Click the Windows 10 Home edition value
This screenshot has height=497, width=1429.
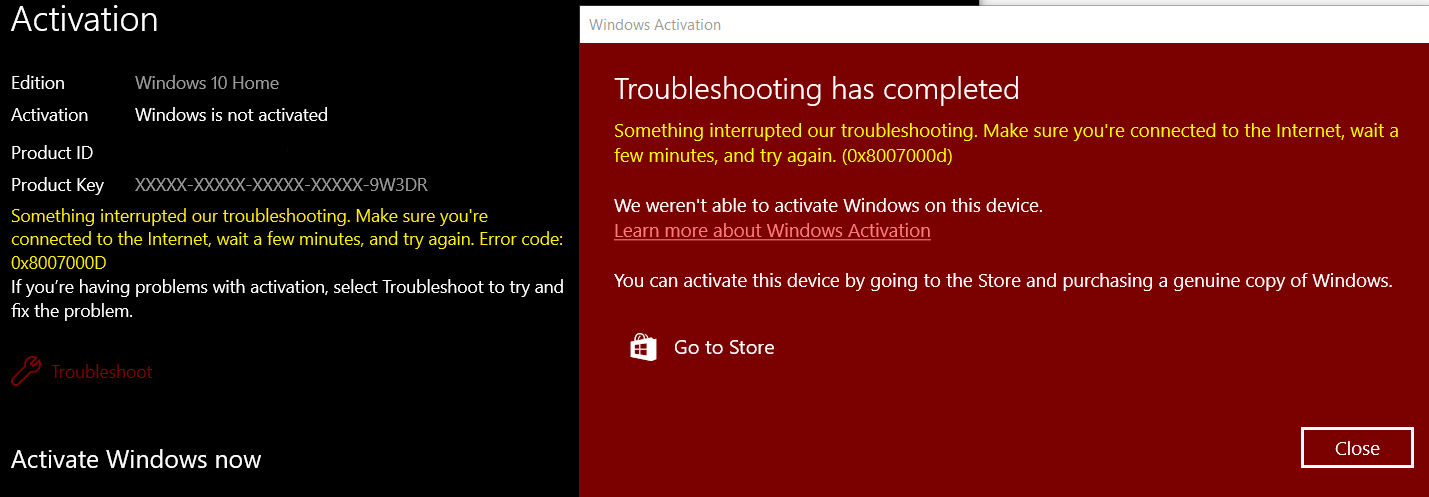tap(207, 83)
